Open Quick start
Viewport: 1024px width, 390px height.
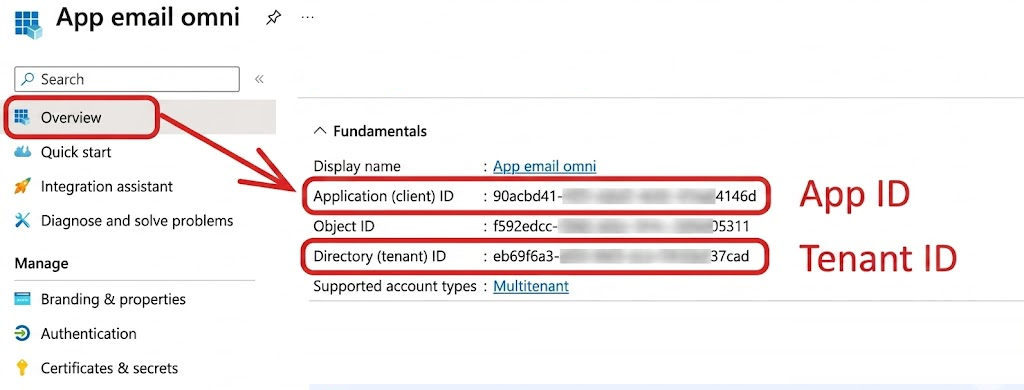76,152
